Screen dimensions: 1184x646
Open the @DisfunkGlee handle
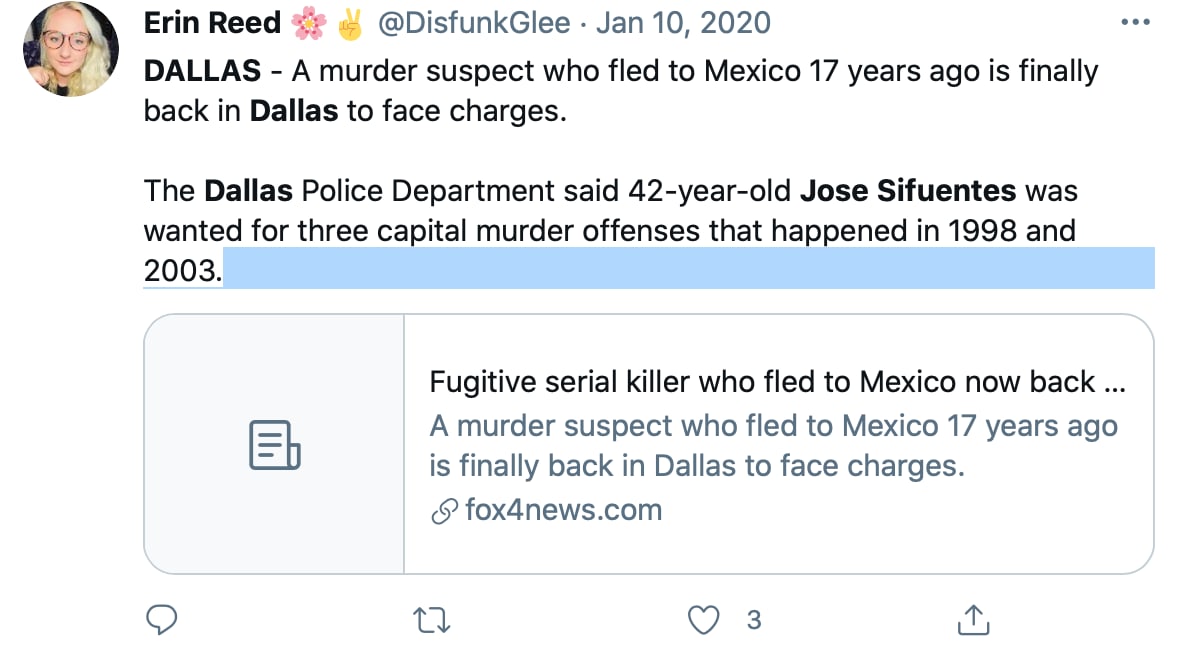tap(475, 24)
